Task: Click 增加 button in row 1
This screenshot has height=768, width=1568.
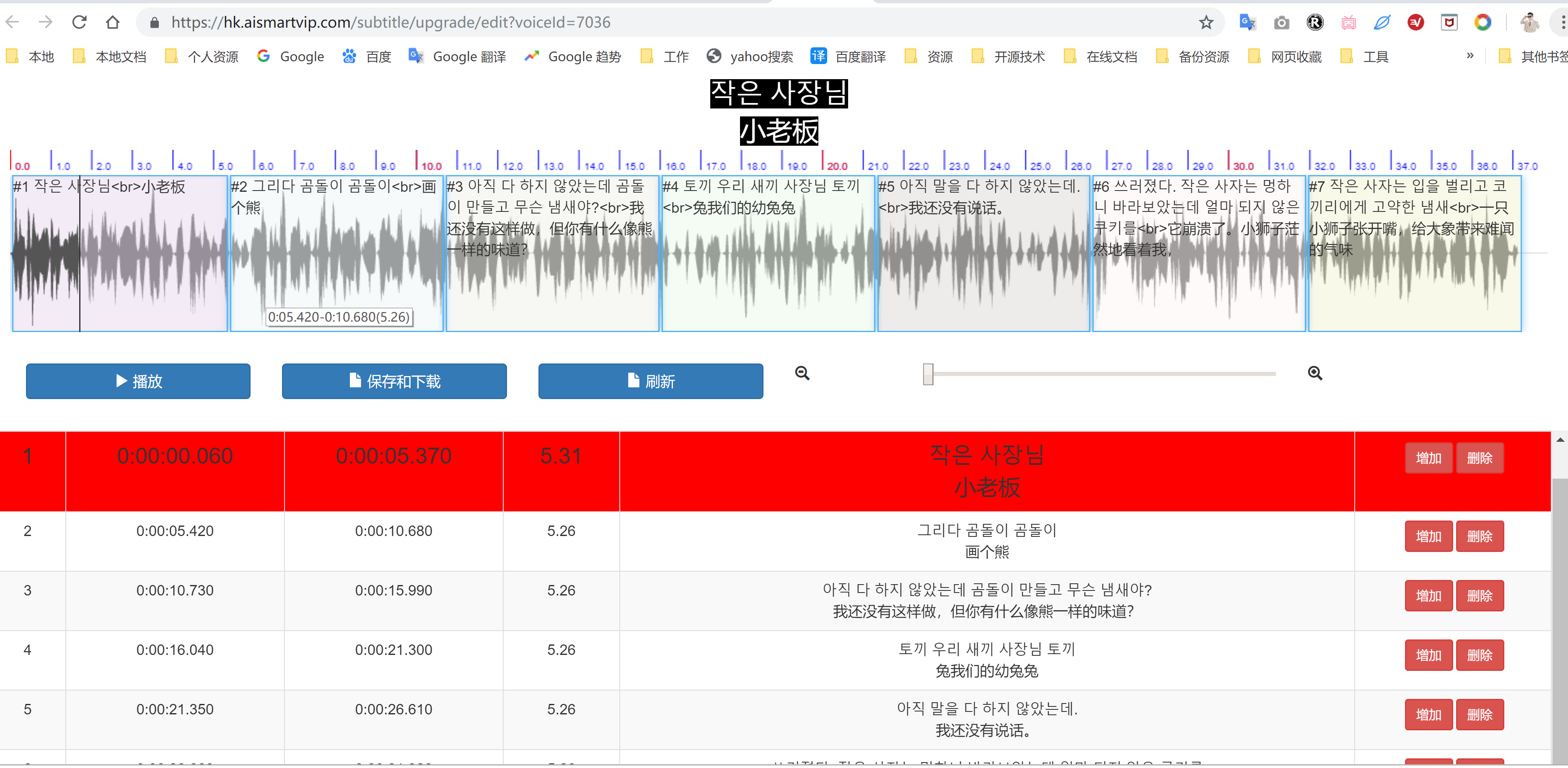Action: tap(1428, 458)
